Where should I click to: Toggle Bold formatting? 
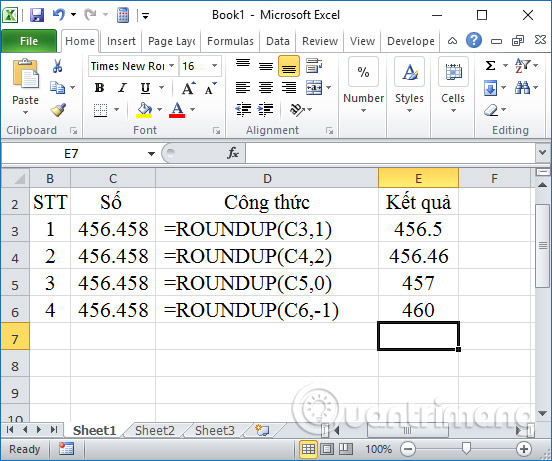[x=100, y=88]
